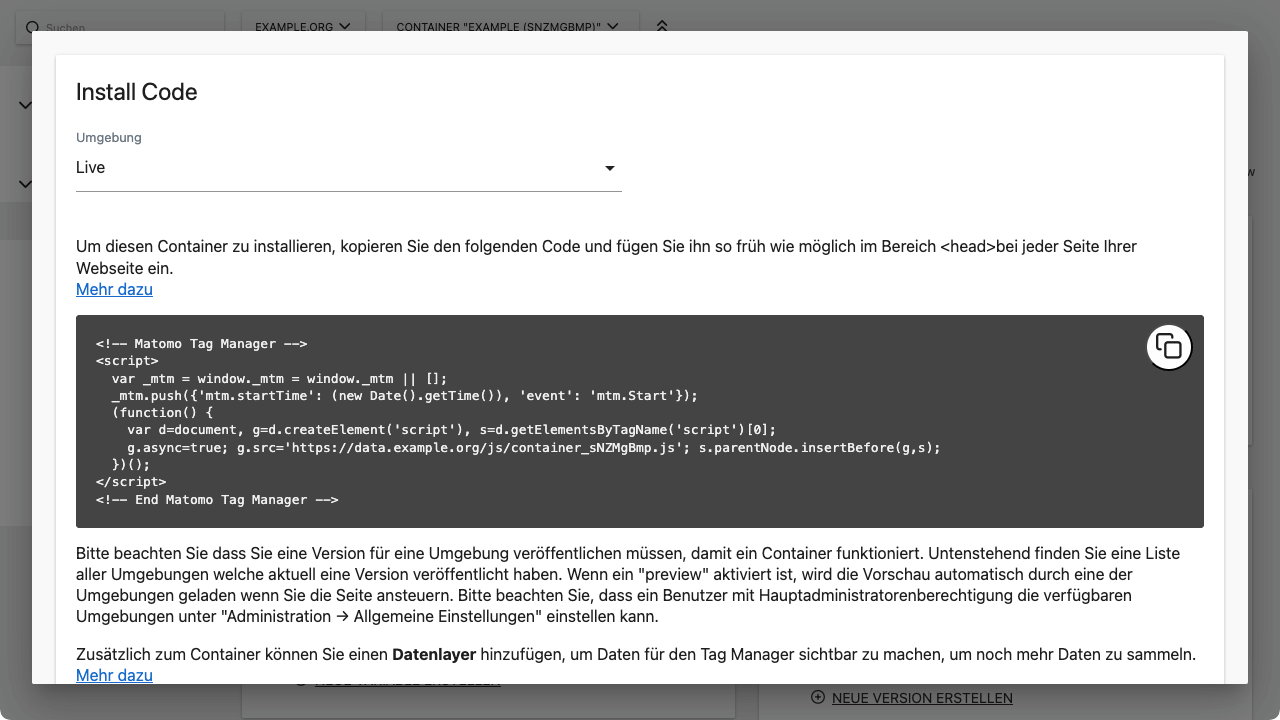Click the opening "<script>" code line
Viewport: 1280px width, 720px height.
(x=127, y=361)
